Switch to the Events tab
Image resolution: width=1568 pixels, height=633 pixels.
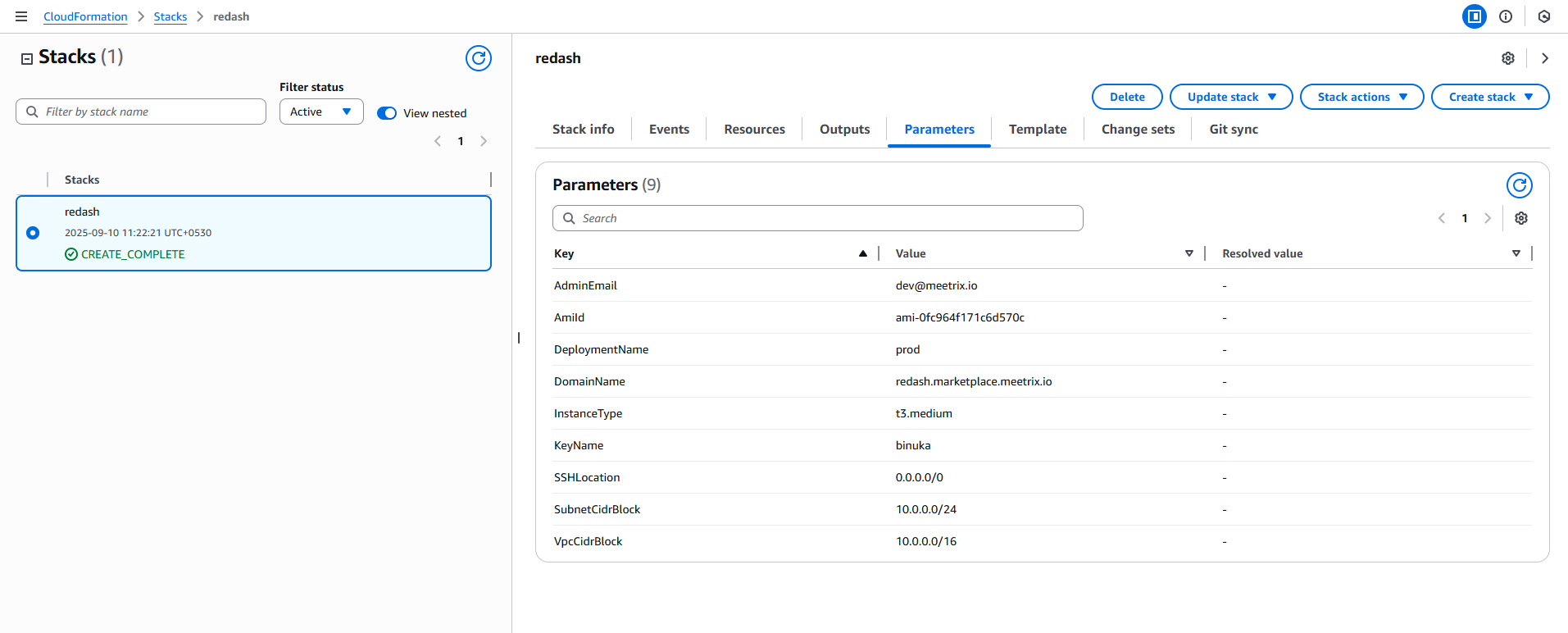click(x=670, y=130)
